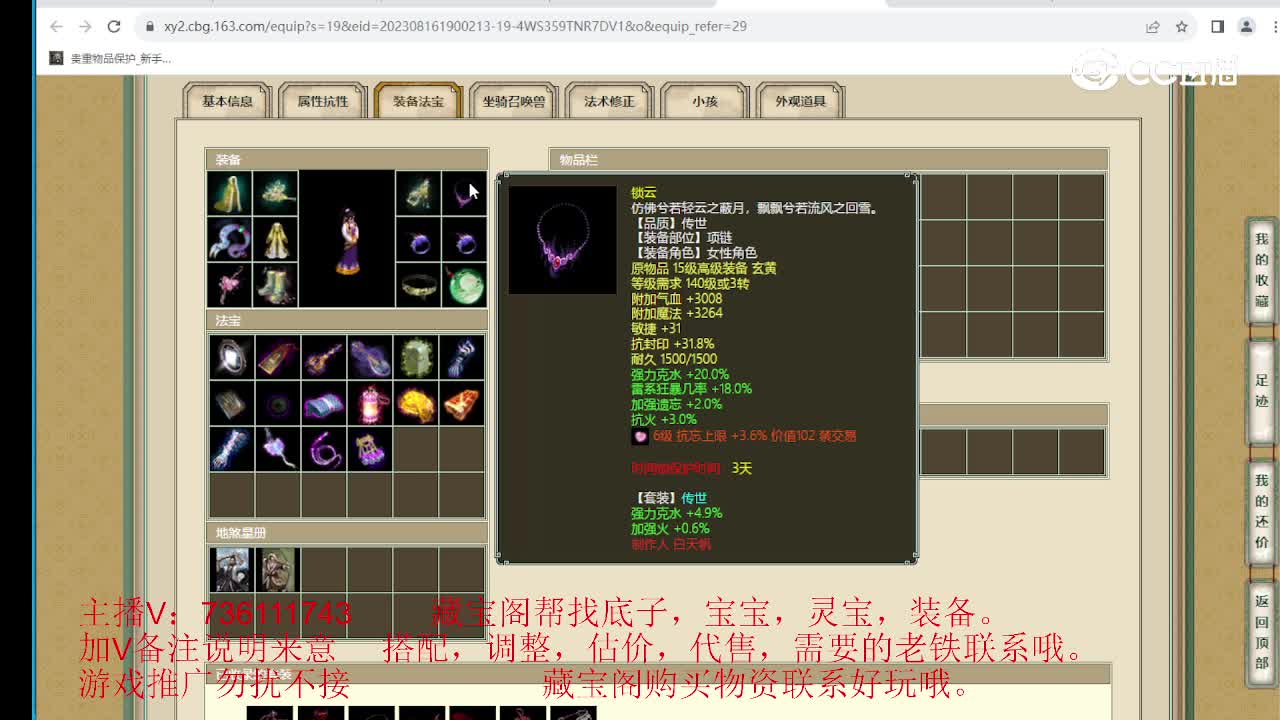
Task: Open the 外观道具 tab
Action: (x=801, y=101)
